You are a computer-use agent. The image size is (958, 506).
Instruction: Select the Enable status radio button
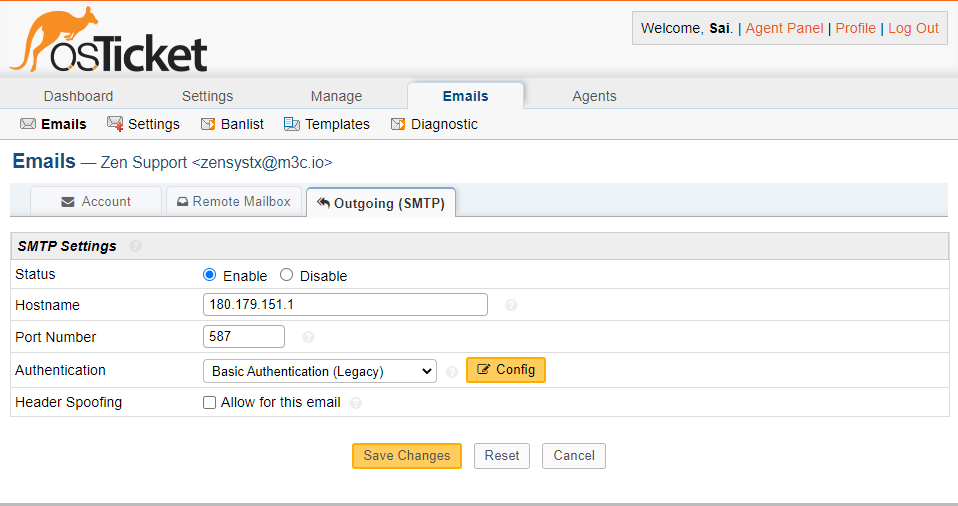click(210, 275)
